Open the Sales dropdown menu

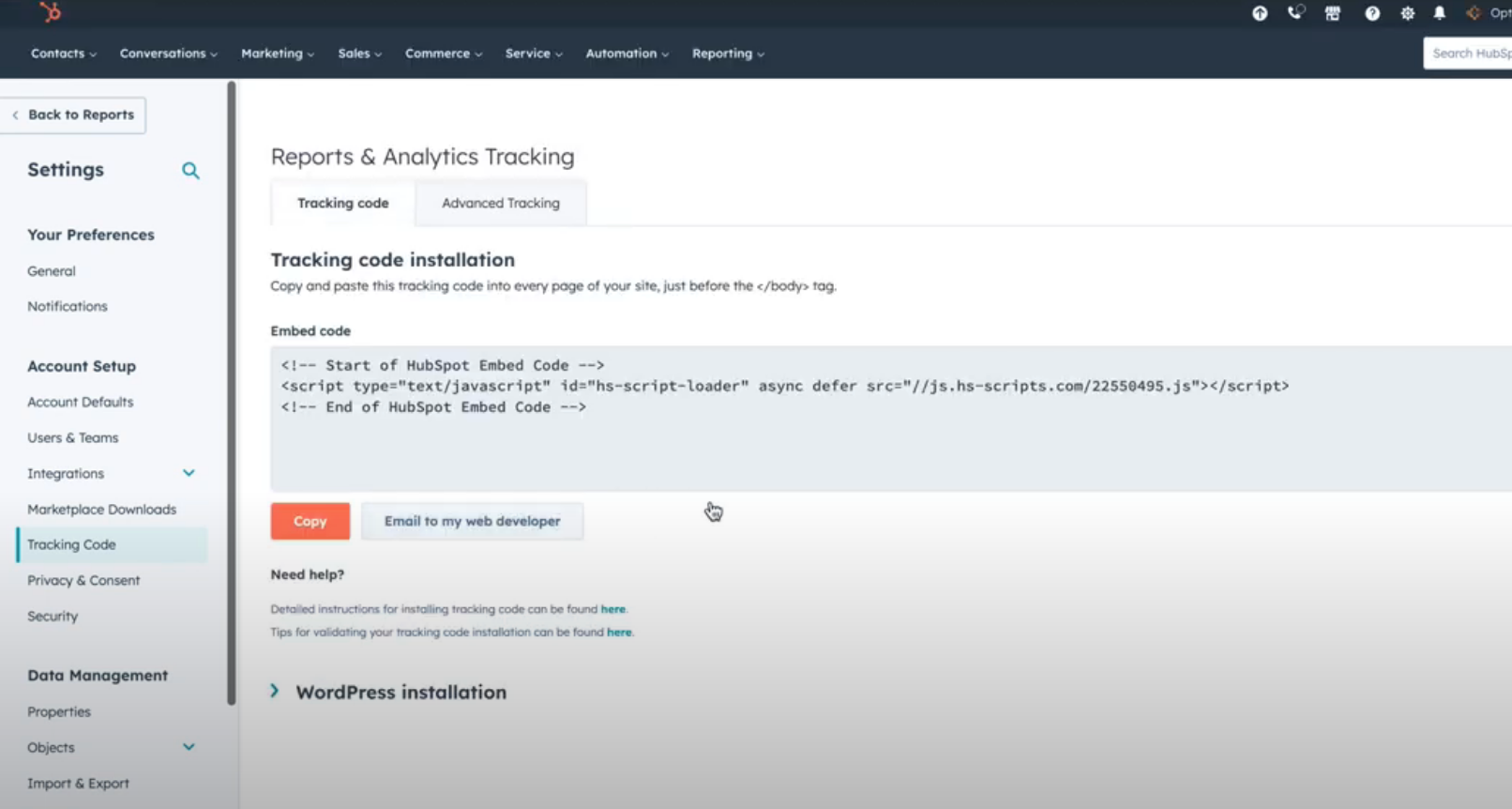point(359,53)
